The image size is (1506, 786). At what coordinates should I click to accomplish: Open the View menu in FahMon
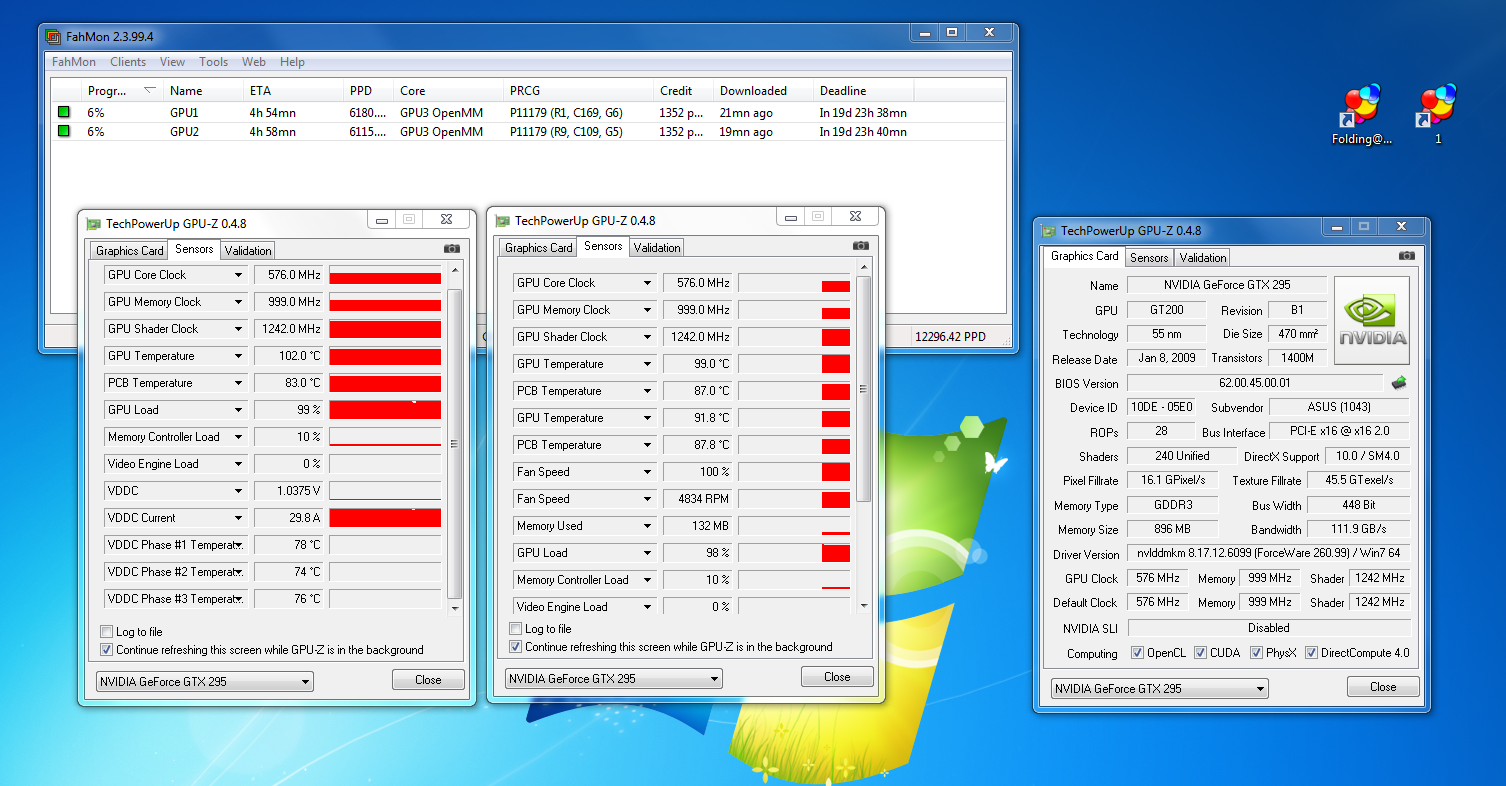173,62
